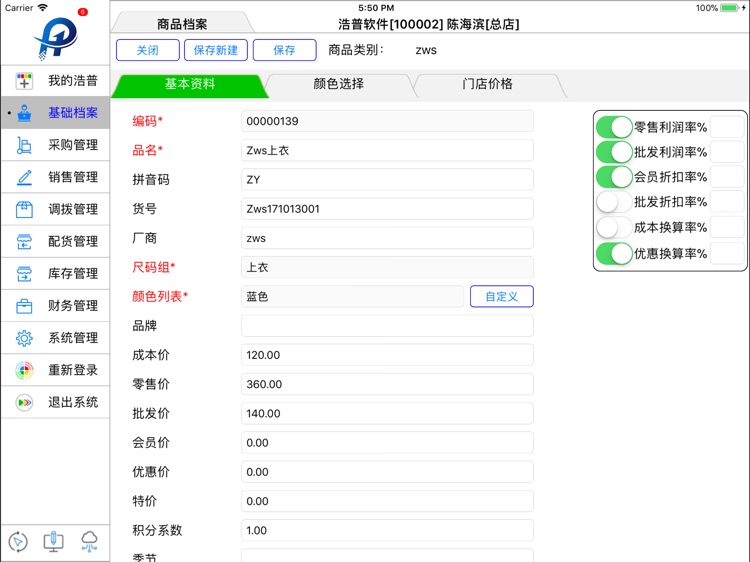Turn off 优惠换算率% switch

(615, 253)
